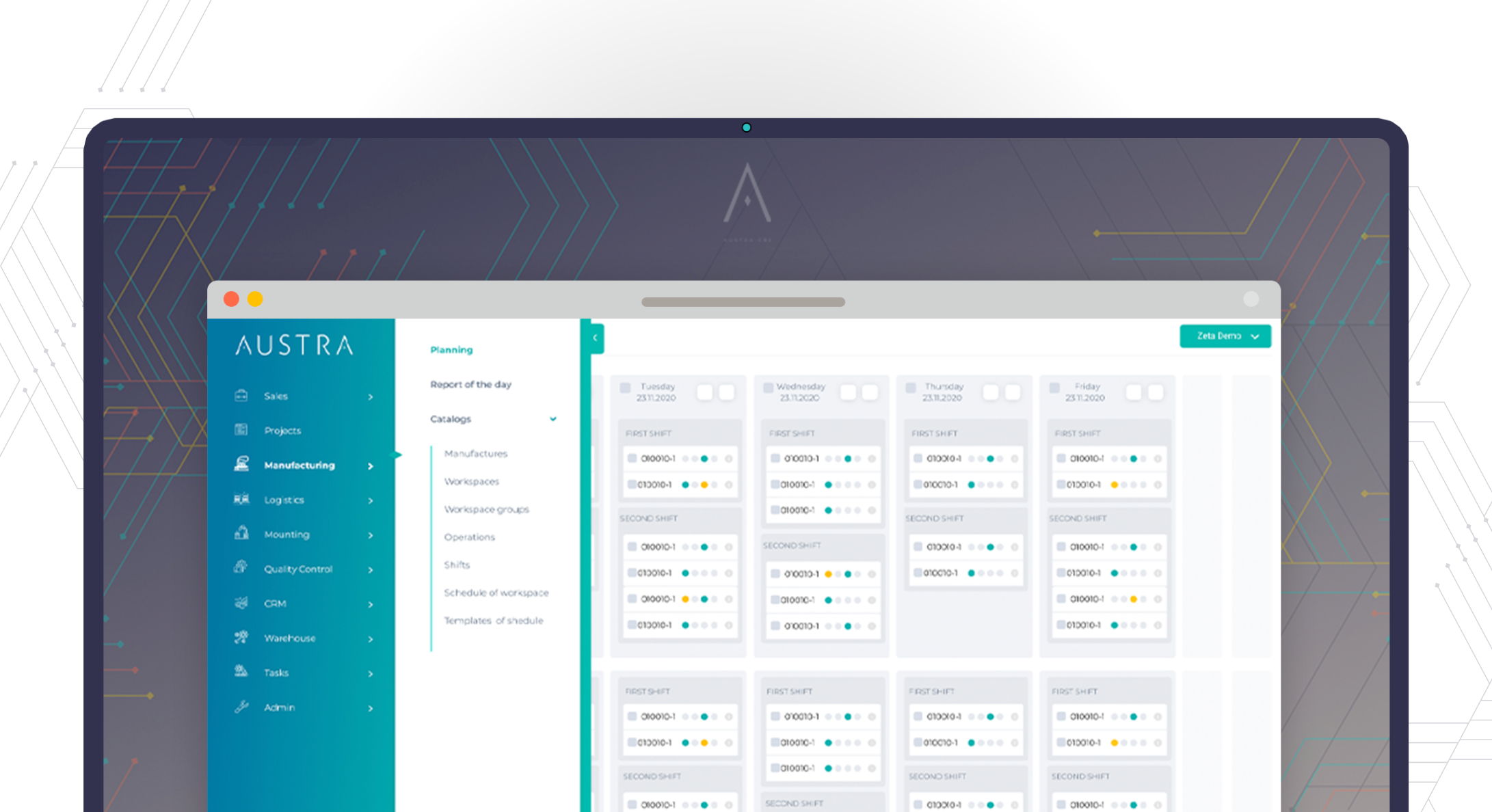
Task: Click the CRM sidebar icon
Action: point(241,603)
